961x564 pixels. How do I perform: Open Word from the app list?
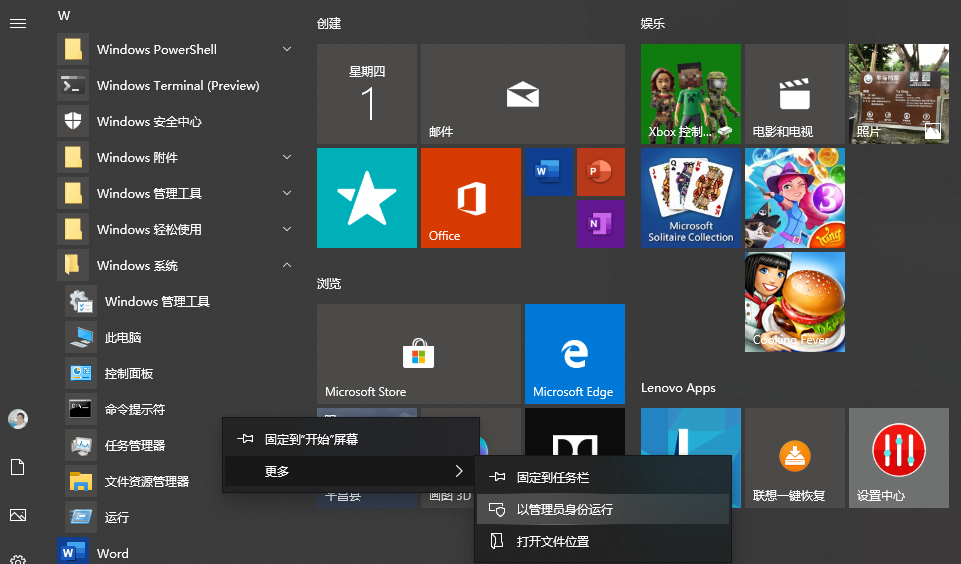pyautogui.click(x=177, y=553)
